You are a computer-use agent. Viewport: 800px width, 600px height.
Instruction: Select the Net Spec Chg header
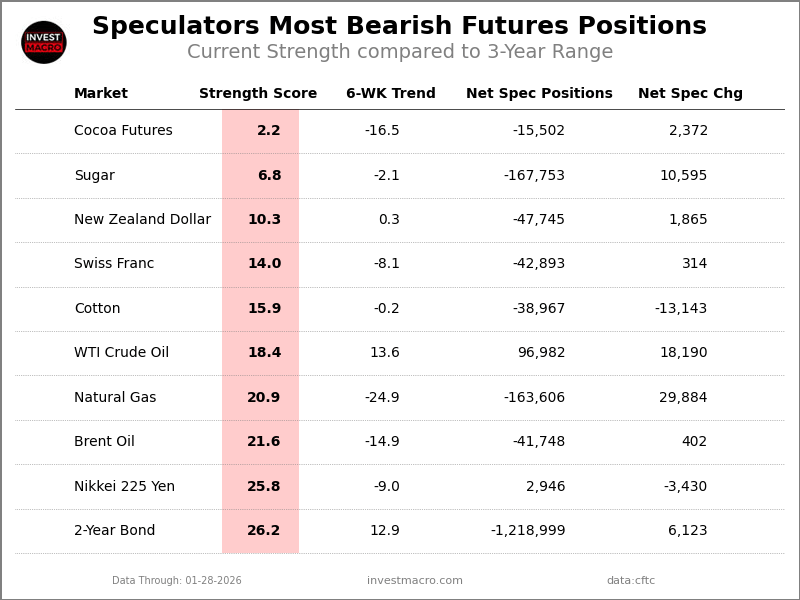pos(690,94)
